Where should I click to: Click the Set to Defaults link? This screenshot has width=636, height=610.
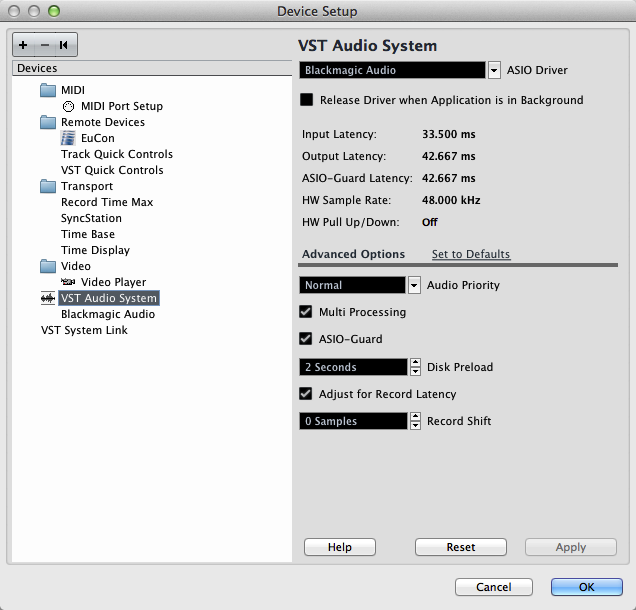tap(470, 254)
